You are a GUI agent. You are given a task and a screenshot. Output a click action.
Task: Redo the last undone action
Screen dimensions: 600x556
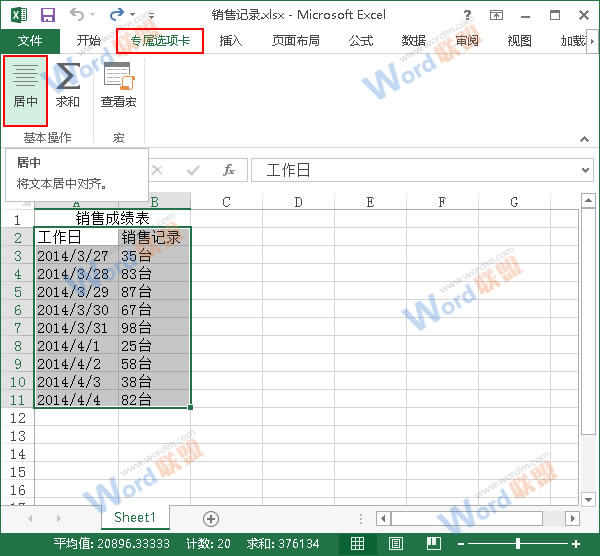point(117,15)
